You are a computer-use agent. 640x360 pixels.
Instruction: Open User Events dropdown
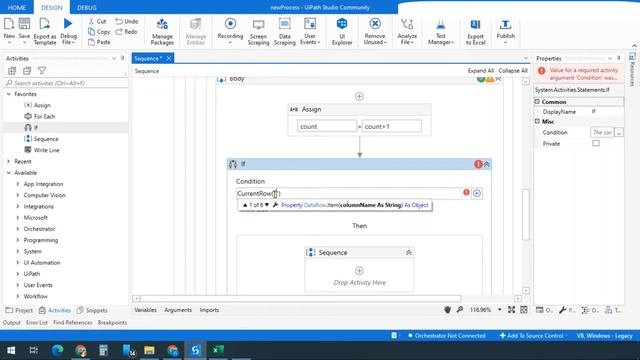(x=310, y=31)
